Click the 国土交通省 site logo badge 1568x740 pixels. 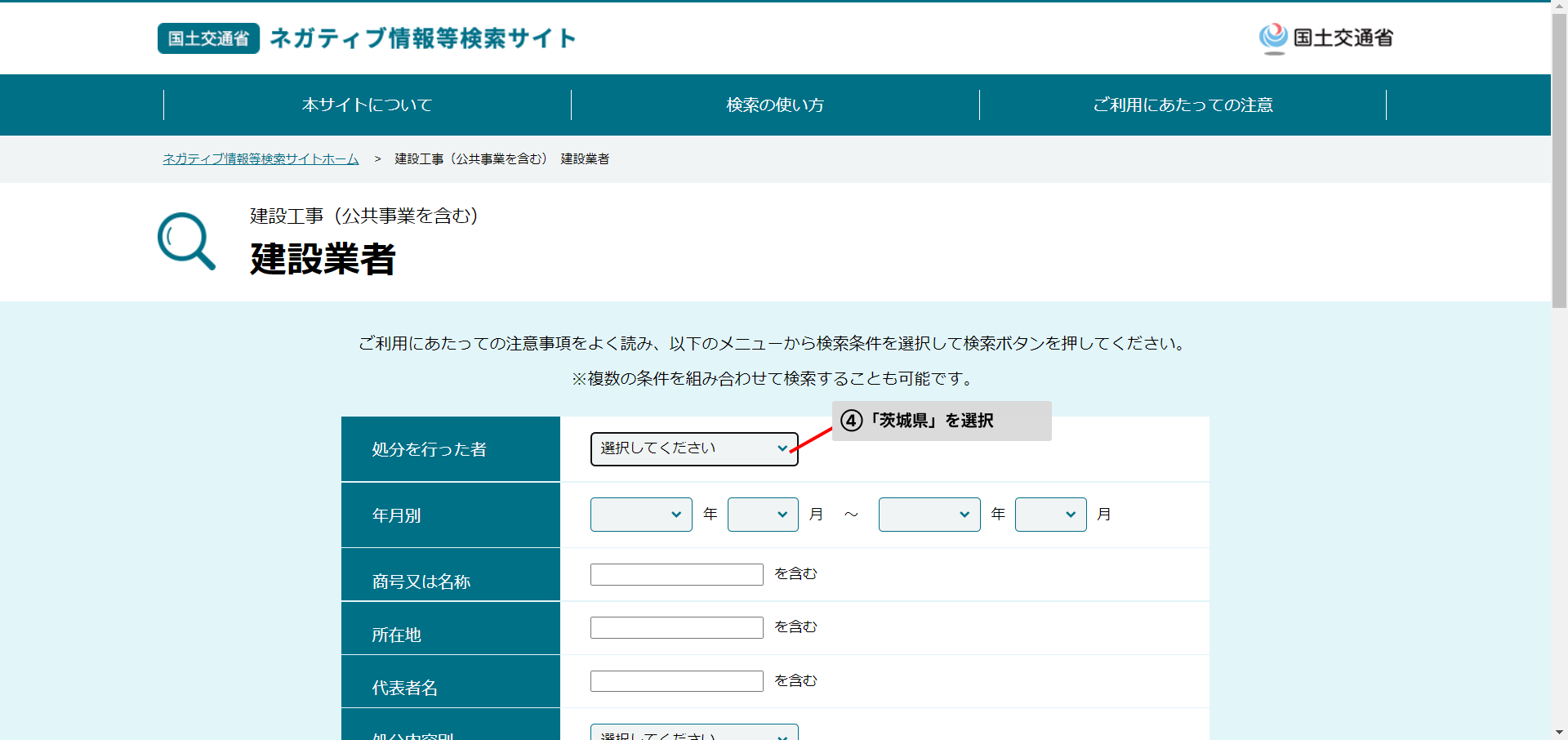(208, 38)
